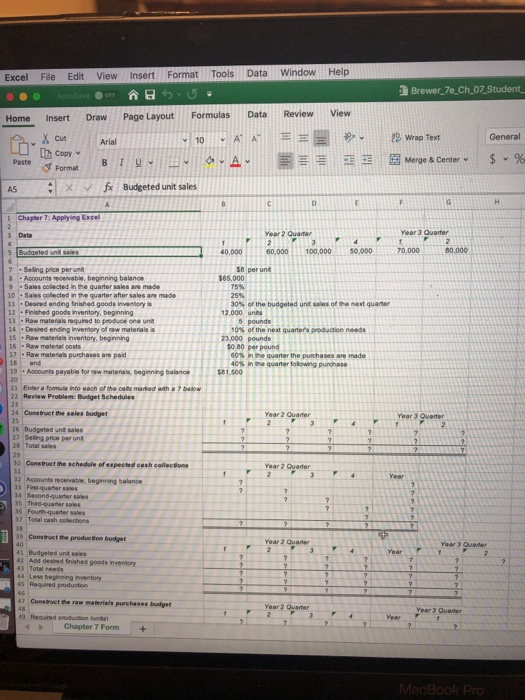Image resolution: width=525 pixels, height=700 pixels.
Task: Apply the red font color A
Action: pyautogui.click(x=236, y=161)
